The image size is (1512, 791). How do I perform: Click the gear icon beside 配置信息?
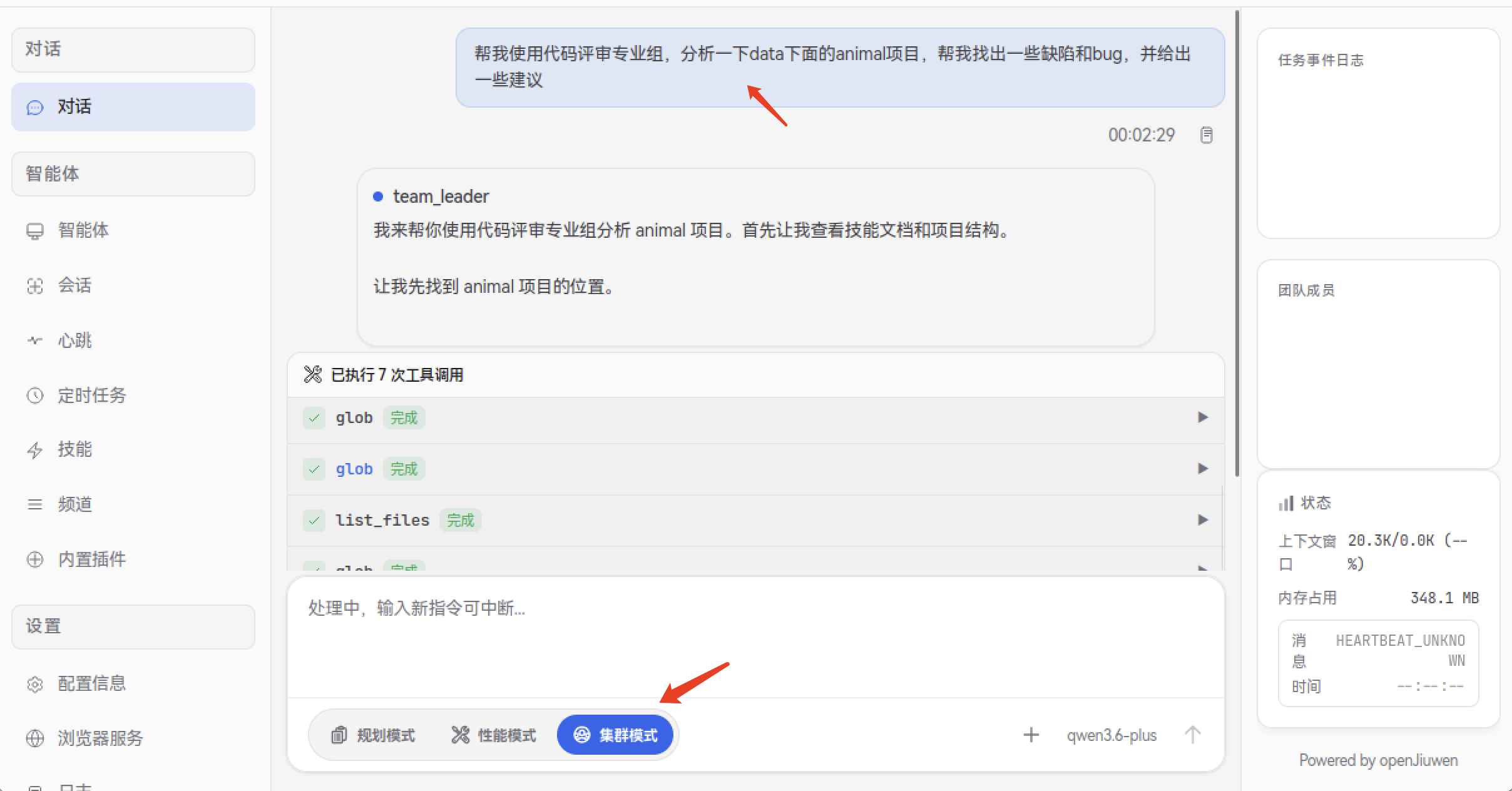[x=35, y=684]
